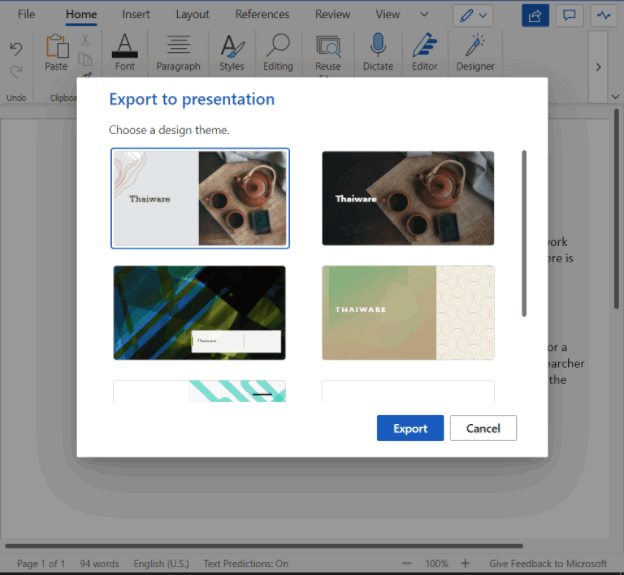Select the green beige THAIWARE theme
This screenshot has height=575, width=624.
408,313
